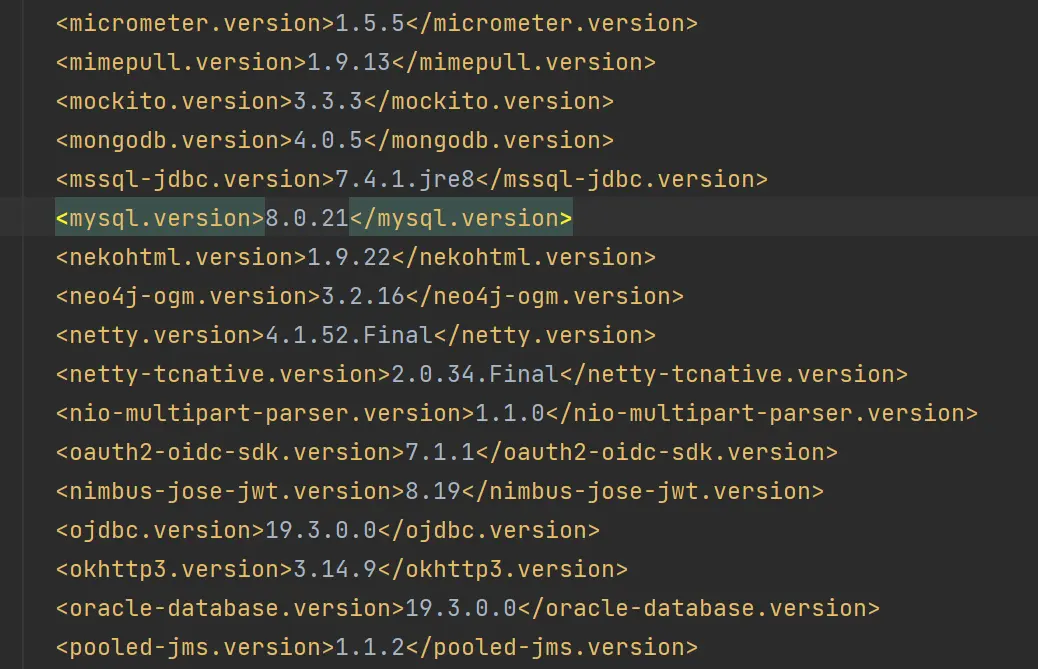Viewport: 1038px width, 669px height.
Task: Click the mongodb.version 4.0.5 line
Action: pyautogui.click(x=335, y=141)
